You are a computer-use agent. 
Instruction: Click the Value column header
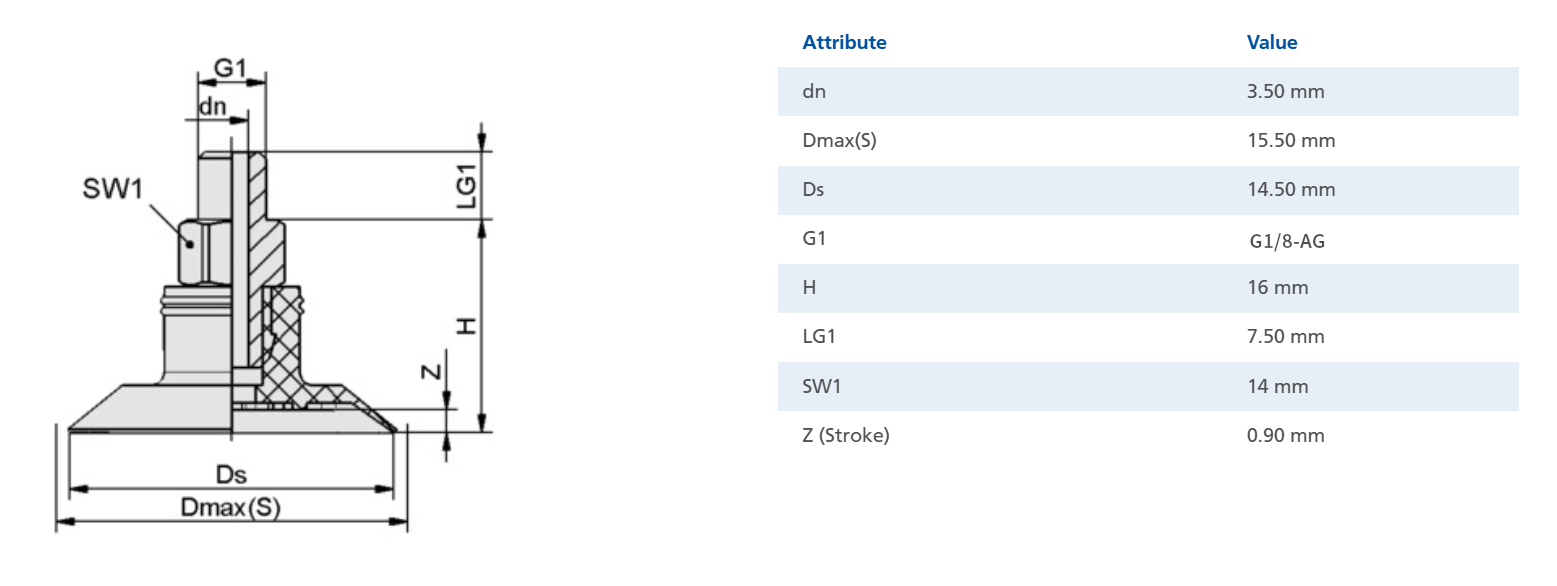point(1271,42)
